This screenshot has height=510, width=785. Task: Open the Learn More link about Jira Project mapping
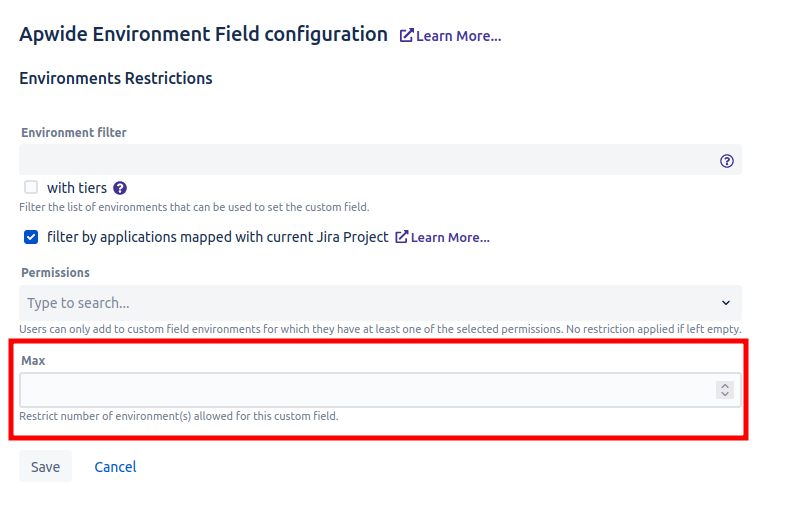(450, 238)
